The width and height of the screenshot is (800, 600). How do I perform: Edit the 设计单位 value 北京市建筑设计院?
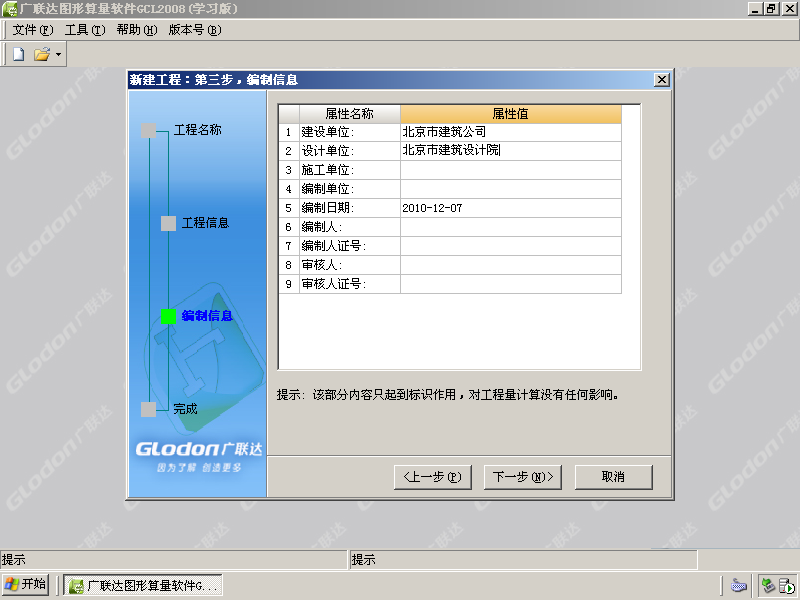(x=511, y=151)
